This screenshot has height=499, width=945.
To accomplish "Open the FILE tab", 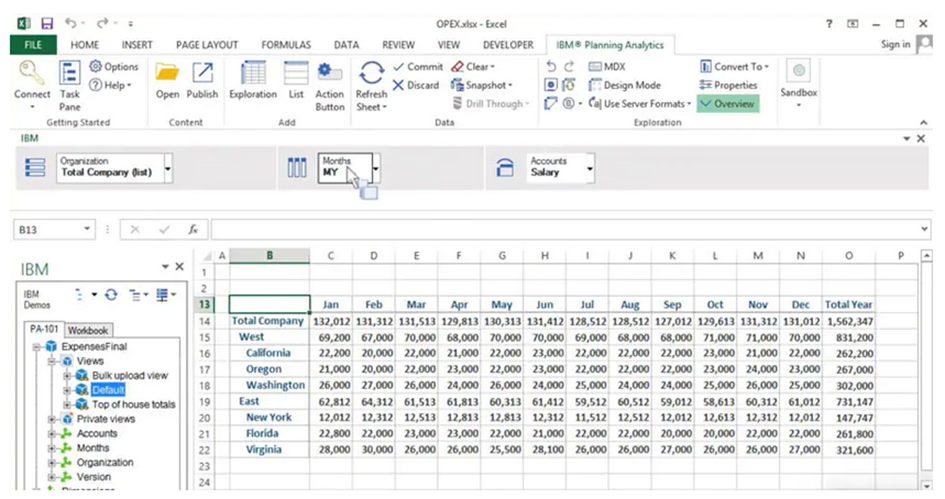I will click(33, 45).
